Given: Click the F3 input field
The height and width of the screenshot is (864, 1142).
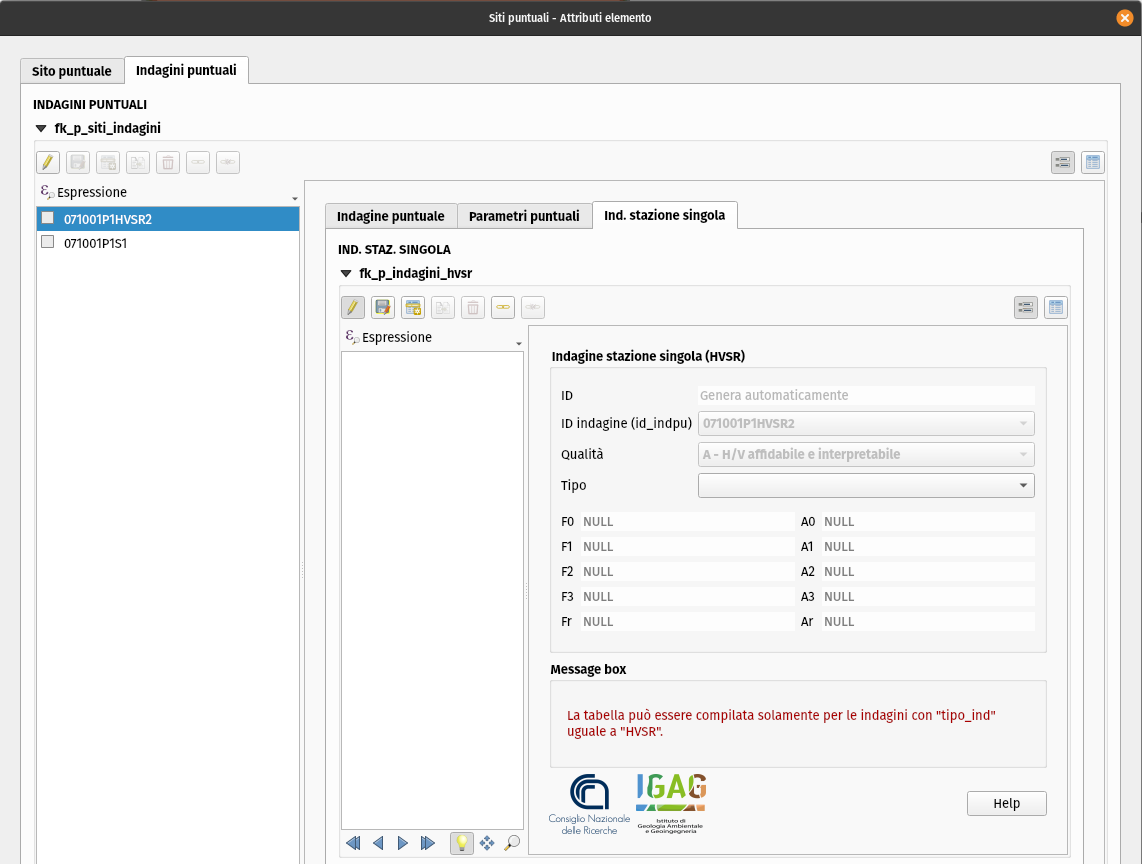Looking at the screenshot, I should (687, 597).
